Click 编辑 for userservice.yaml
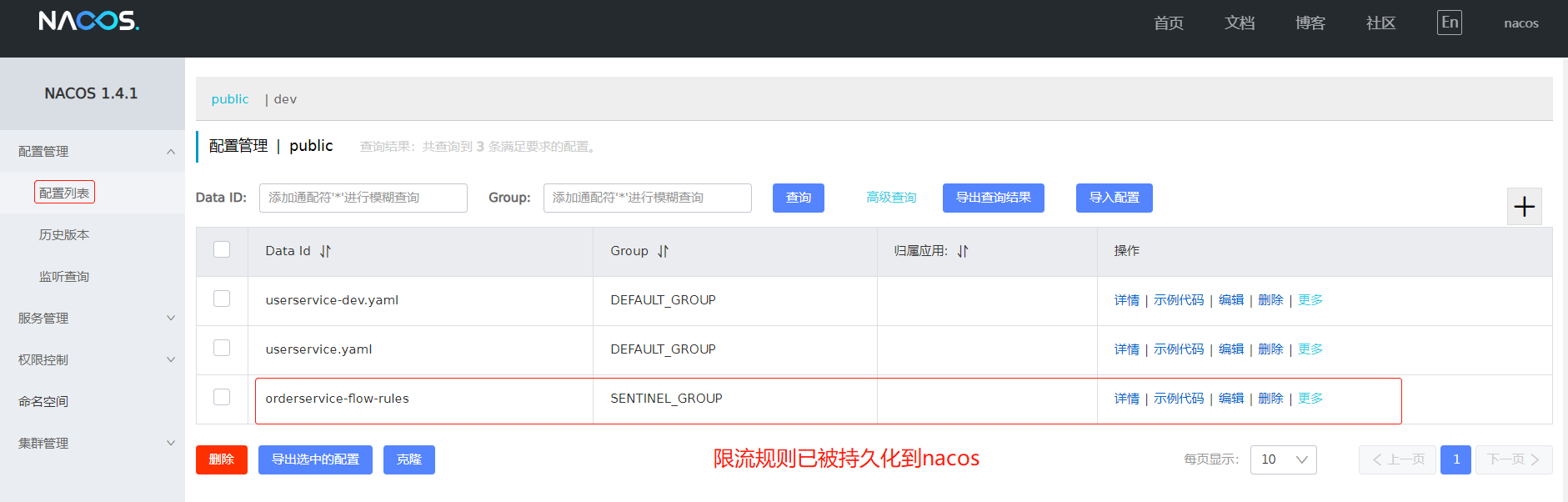This screenshot has height=502, width=1568. point(1231,349)
